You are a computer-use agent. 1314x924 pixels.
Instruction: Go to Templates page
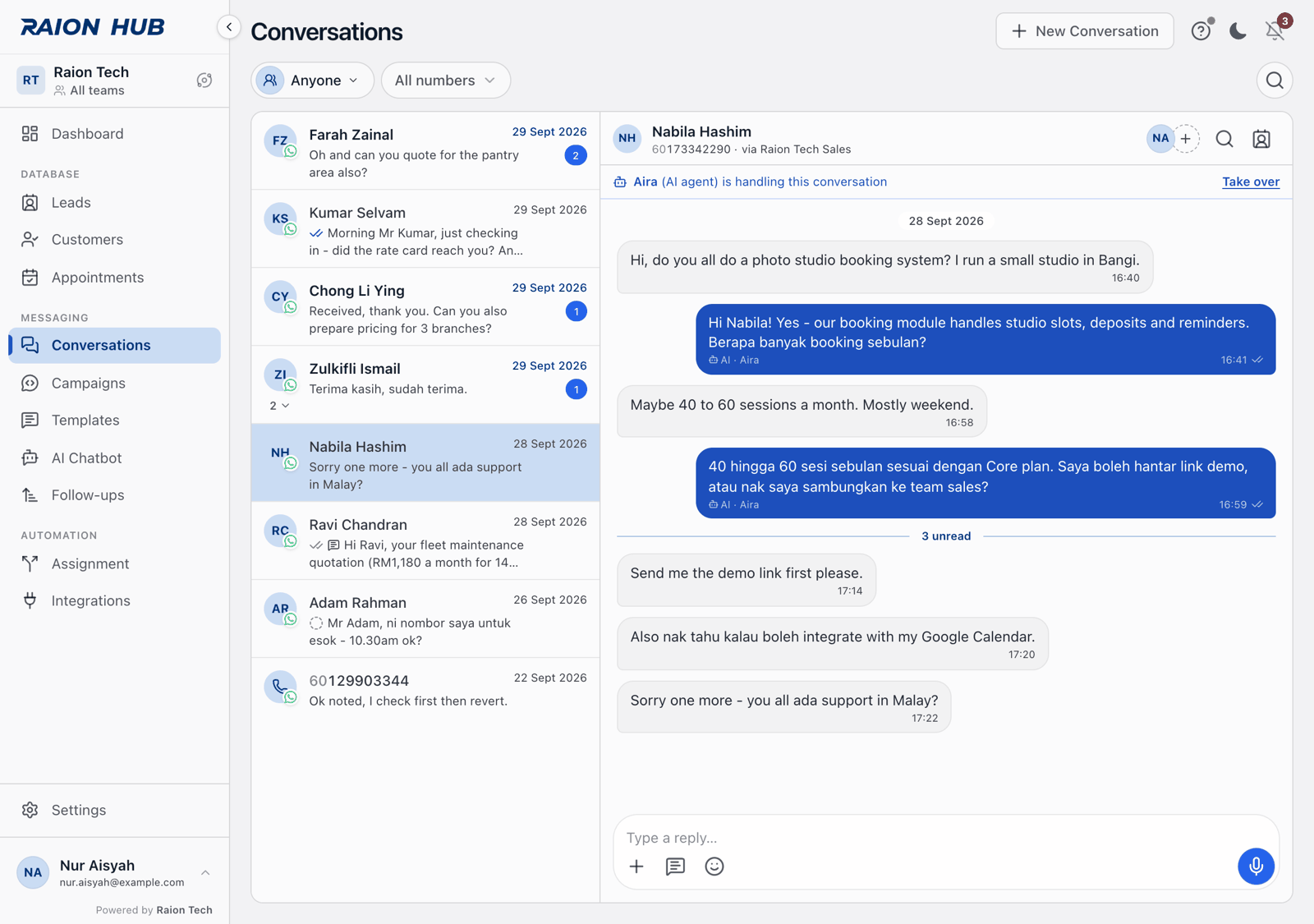pos(115,421)
